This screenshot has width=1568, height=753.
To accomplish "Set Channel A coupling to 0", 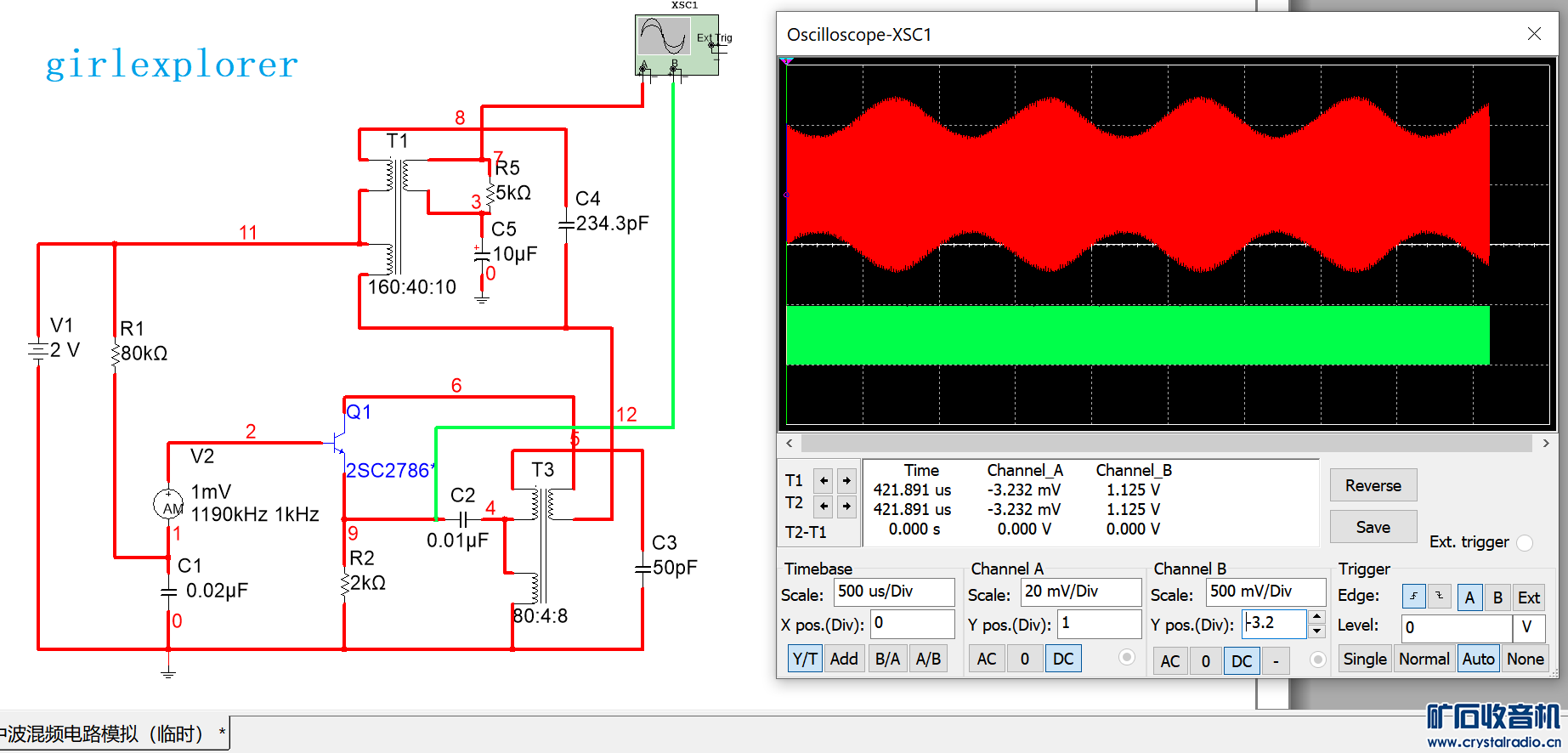I will click(x=1025, y=659).
